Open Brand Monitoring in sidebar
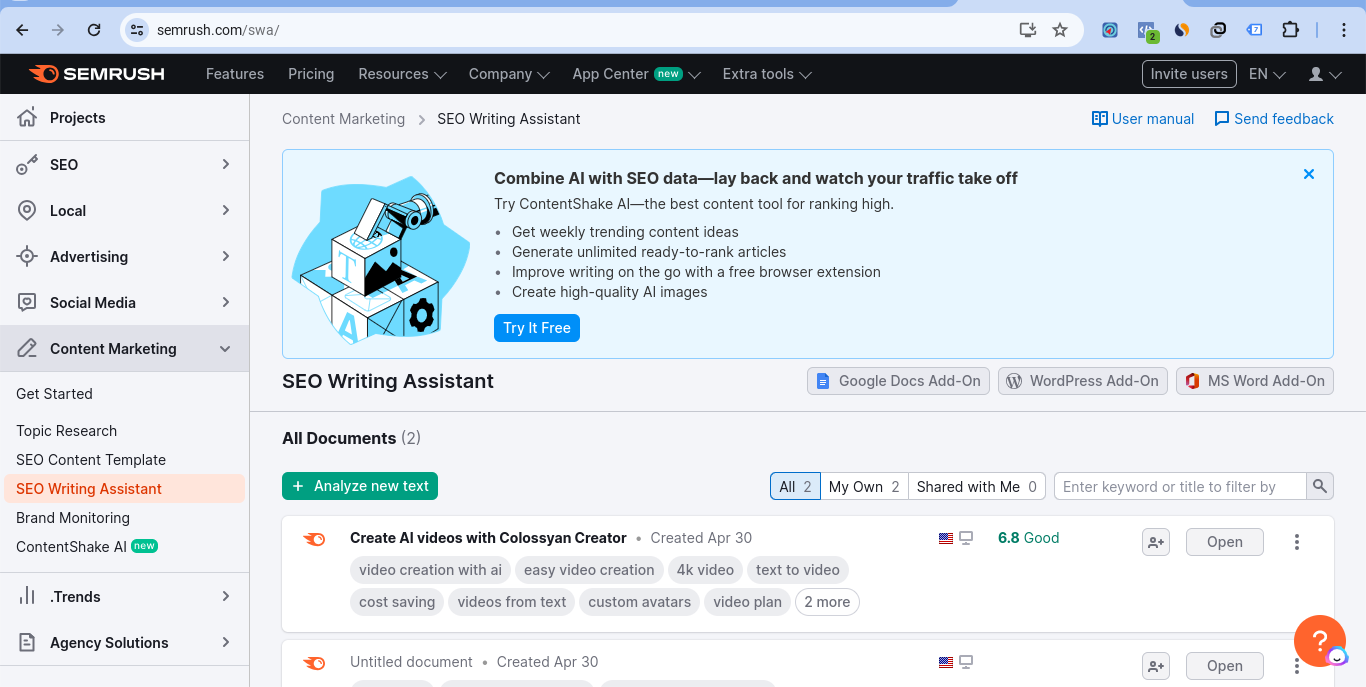The height and width of the screenshot is (687, 1366). click(x=73, y=518)
